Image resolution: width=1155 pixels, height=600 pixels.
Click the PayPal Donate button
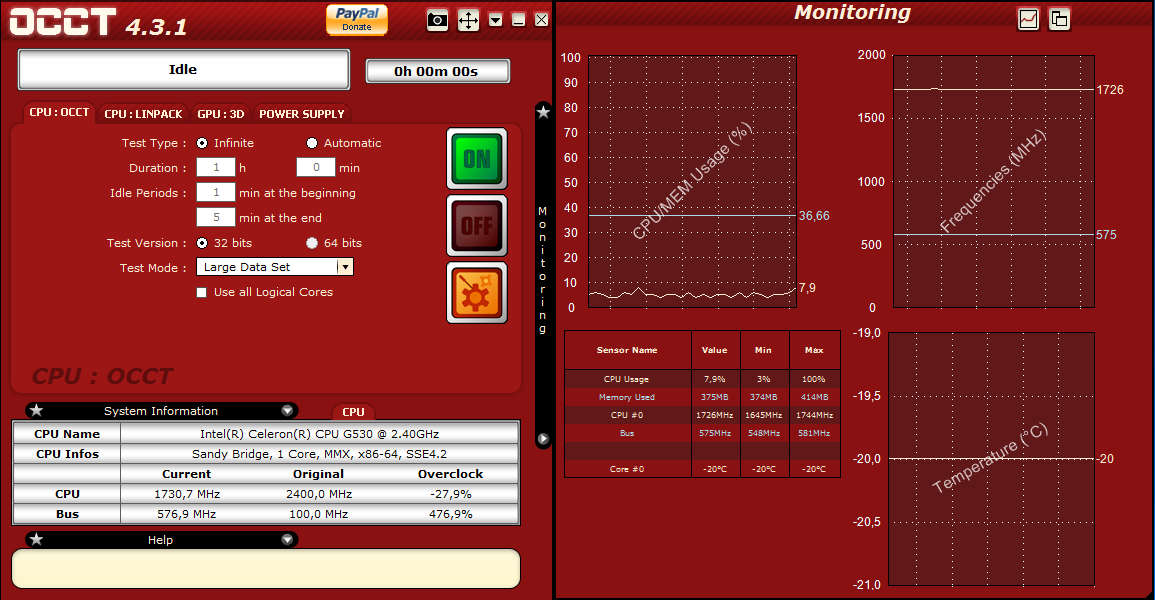(357, 19)
